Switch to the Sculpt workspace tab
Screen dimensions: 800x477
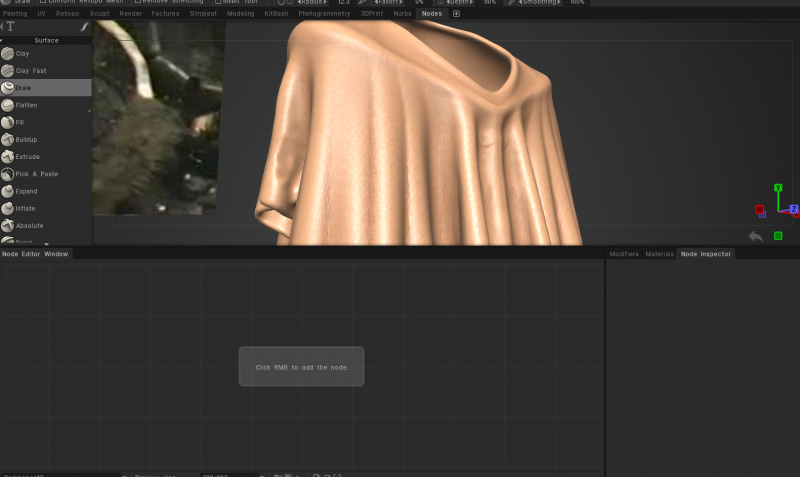pyautogui.click(x=99, y=14)
